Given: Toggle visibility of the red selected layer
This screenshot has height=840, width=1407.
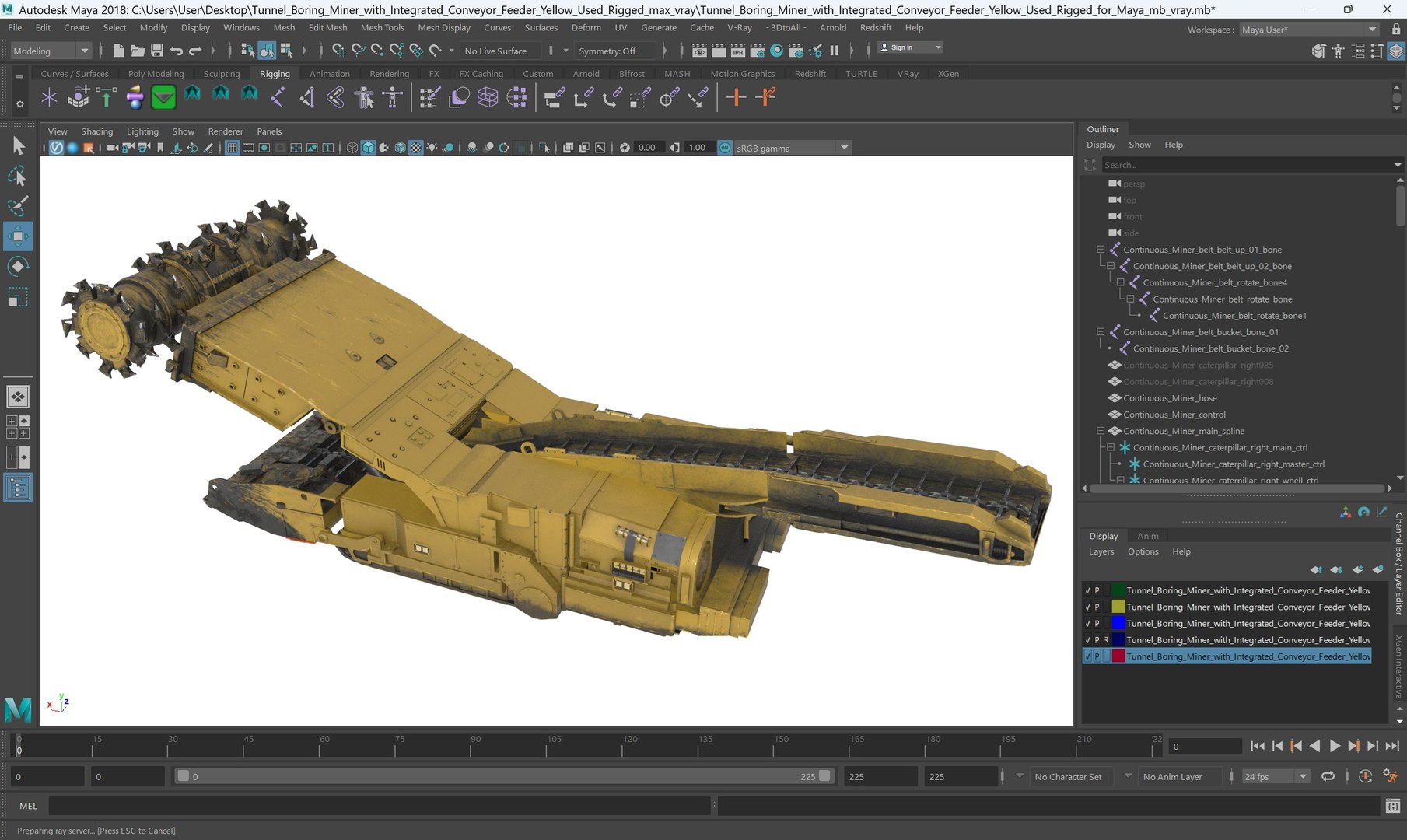Looking at the screenshot, I should tap(1087, 656).
